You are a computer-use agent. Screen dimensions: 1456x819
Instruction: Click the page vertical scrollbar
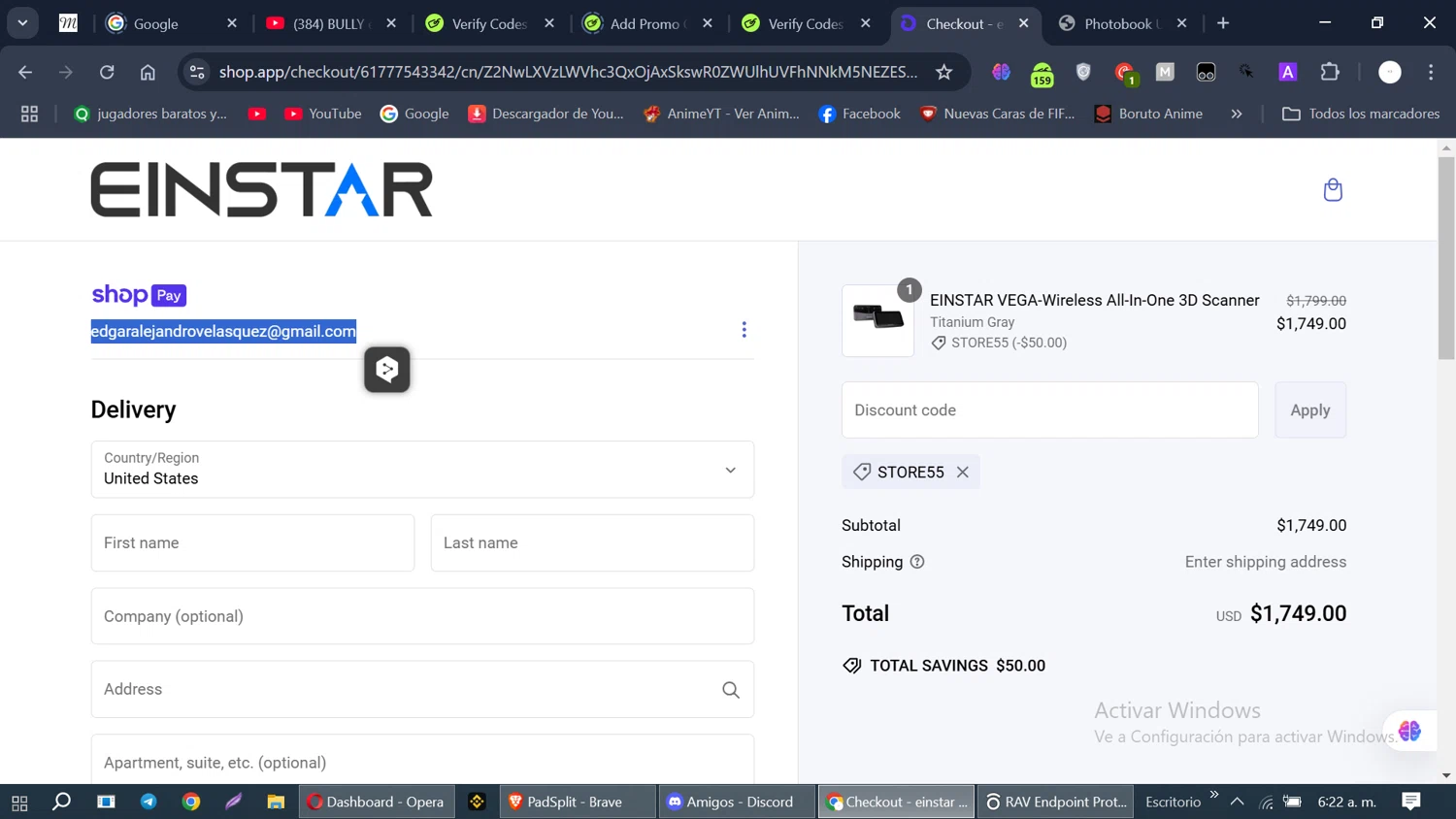coord(1446,258)
